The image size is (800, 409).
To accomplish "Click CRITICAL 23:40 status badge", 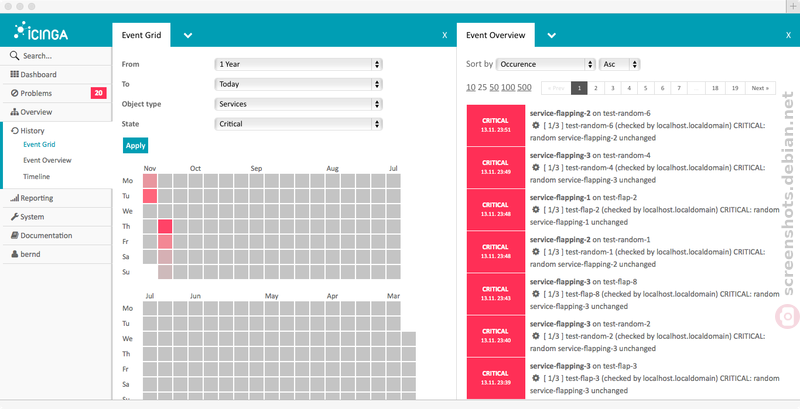I will coord(495,336).
